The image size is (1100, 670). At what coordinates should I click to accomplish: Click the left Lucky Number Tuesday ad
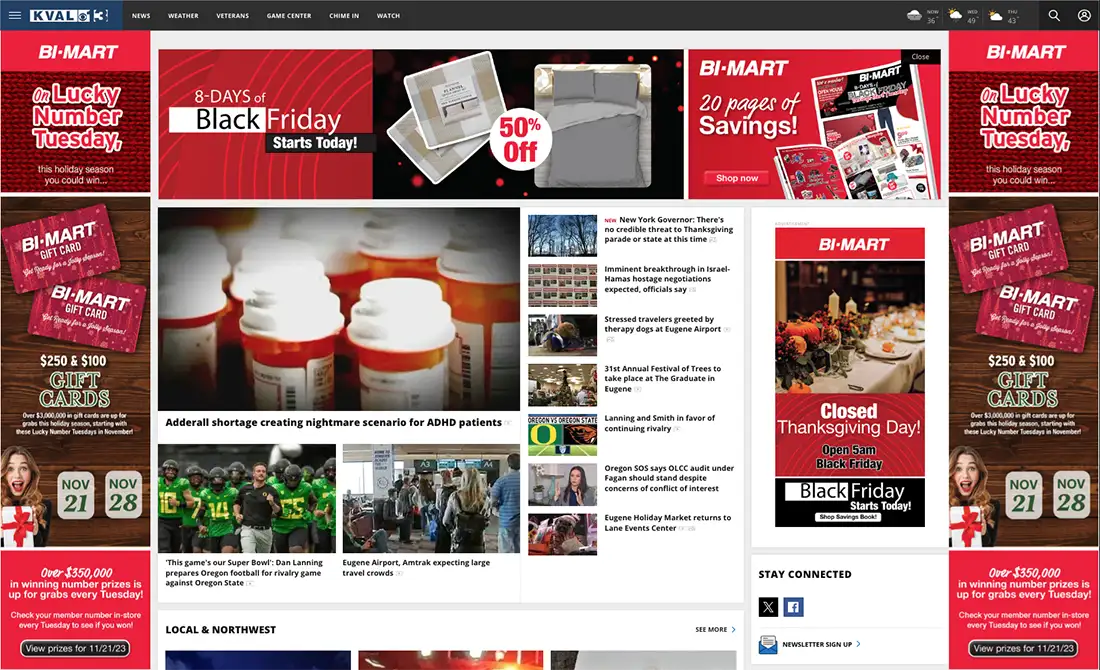tap(75, 349)
